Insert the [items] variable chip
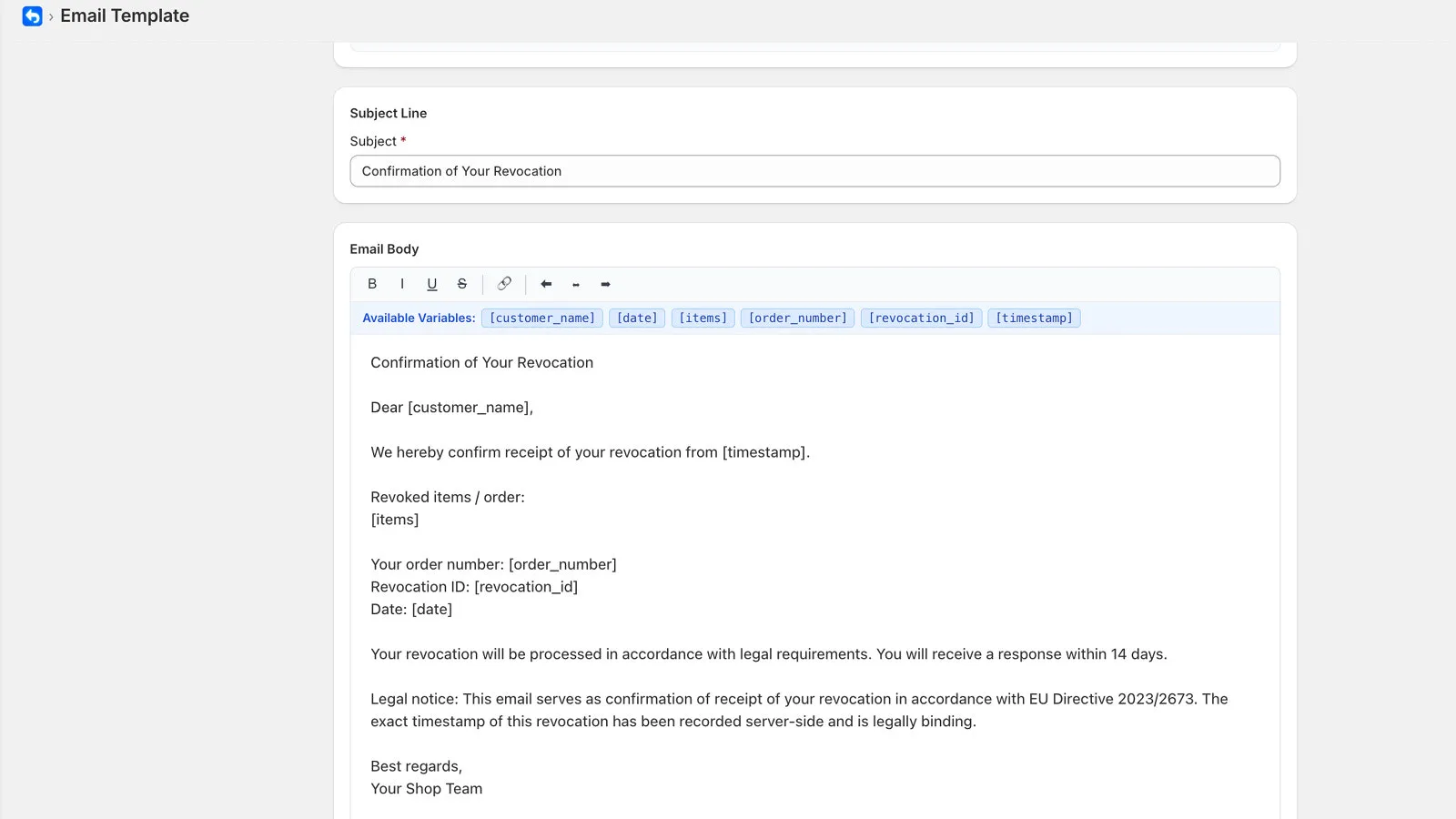 (x=703, y=318)
